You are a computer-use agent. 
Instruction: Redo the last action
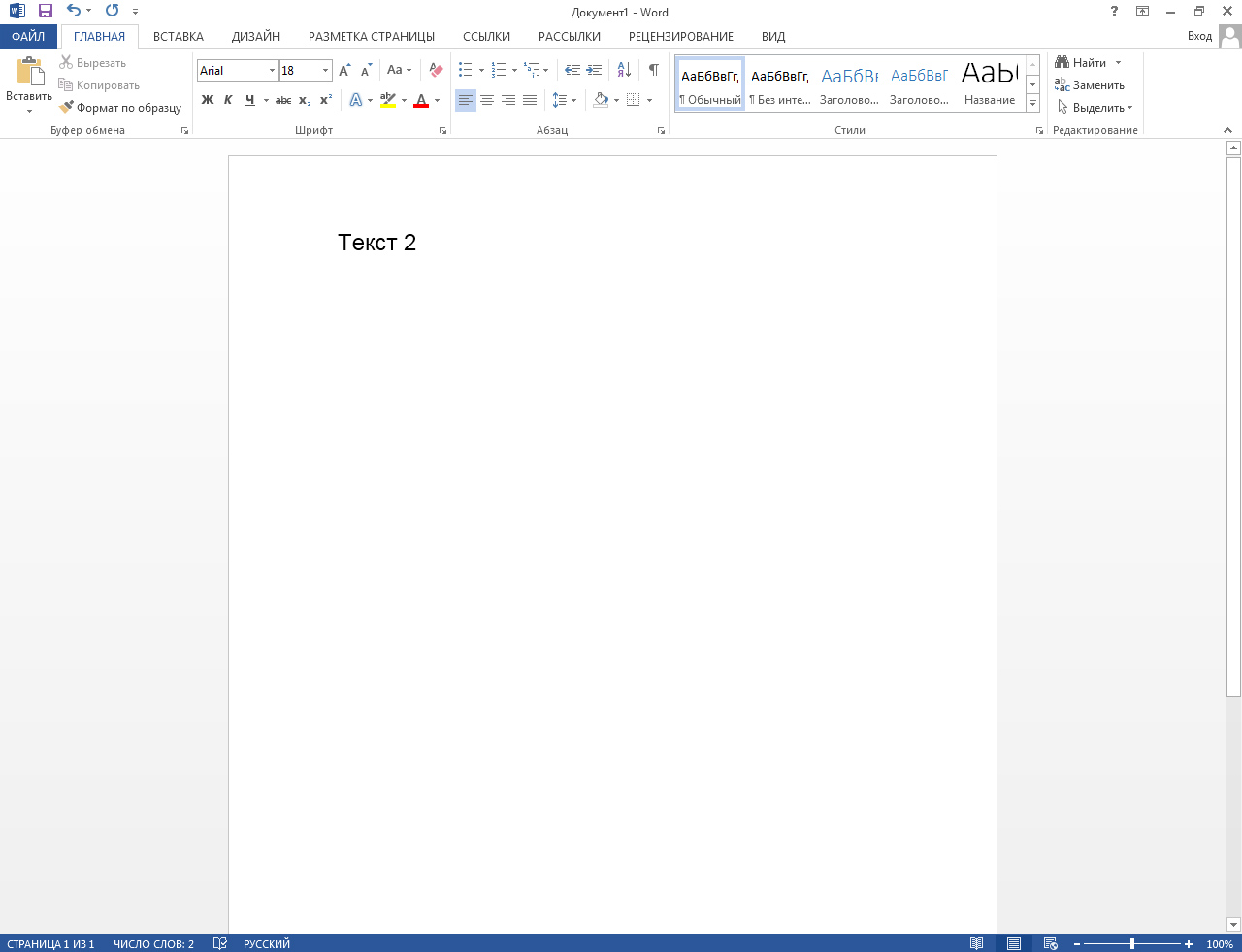point(113,12)
